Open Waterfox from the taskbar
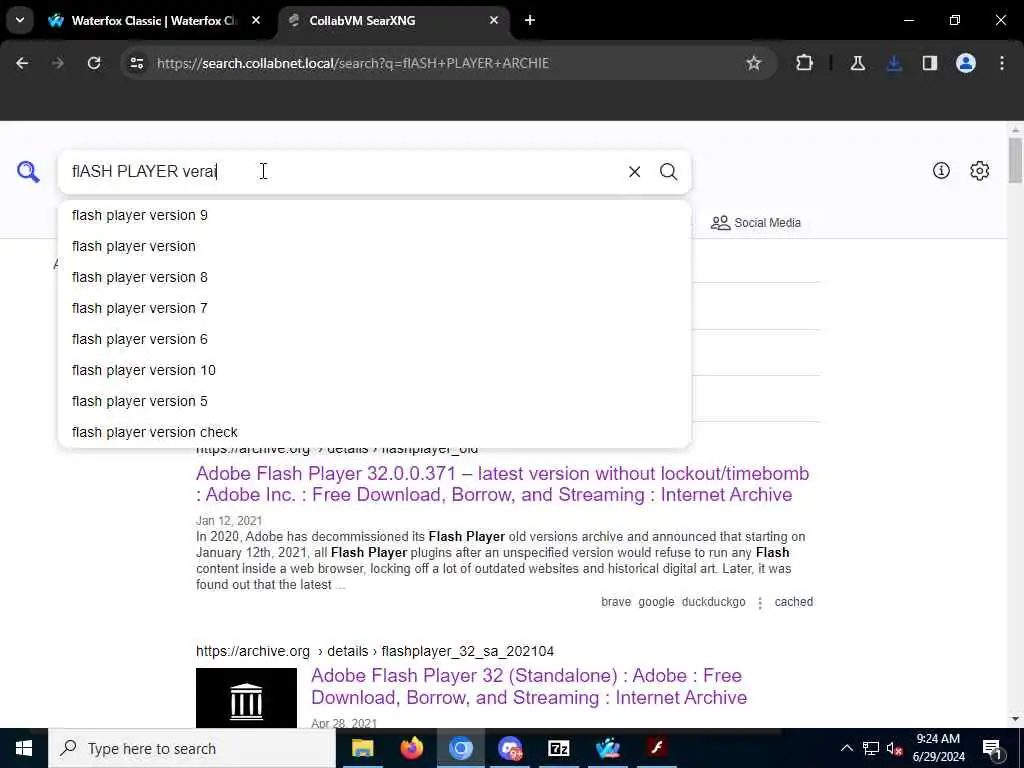This screenshot has height=768, width=1024. point(607,748)
